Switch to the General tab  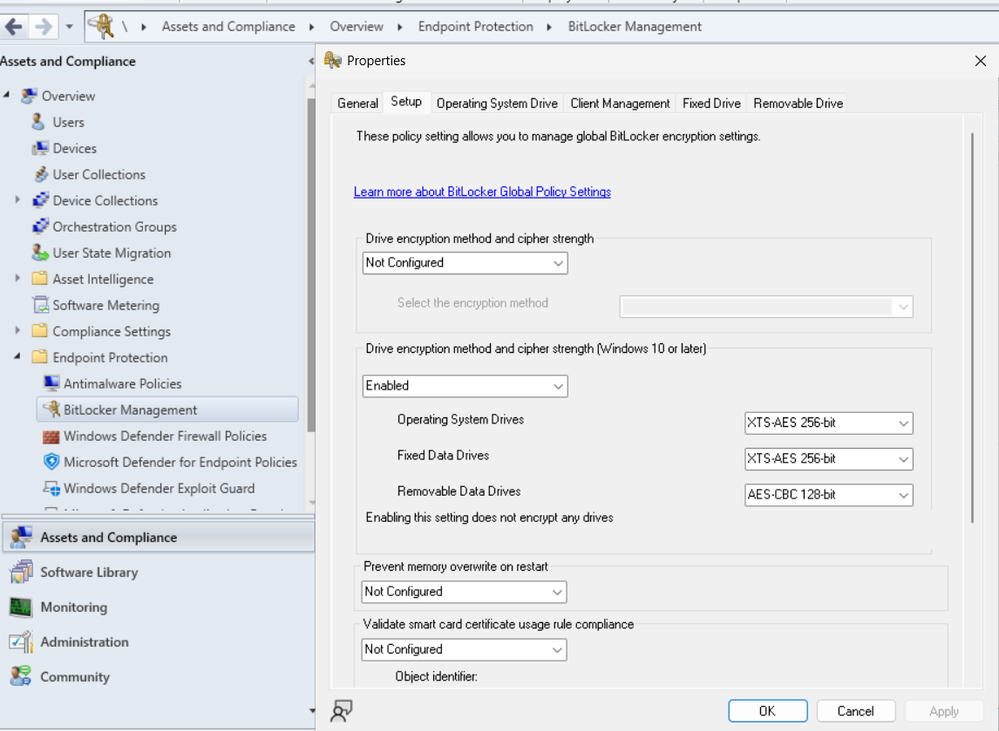357,103
